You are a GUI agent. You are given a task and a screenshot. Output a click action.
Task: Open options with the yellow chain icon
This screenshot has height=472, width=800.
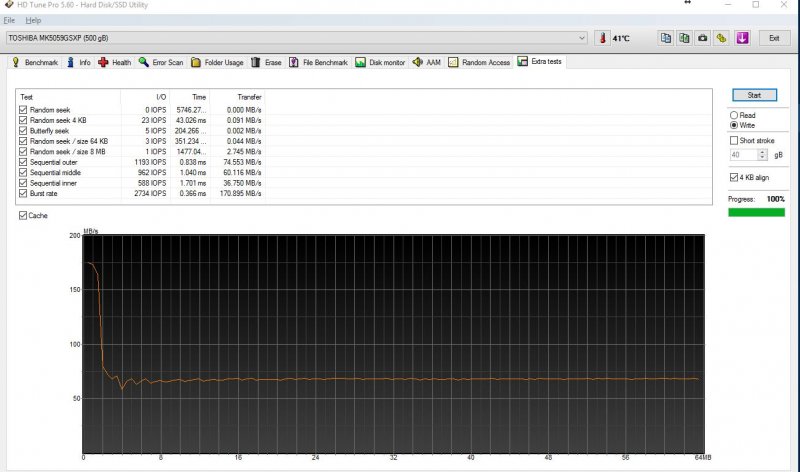[x=722, y=38]
